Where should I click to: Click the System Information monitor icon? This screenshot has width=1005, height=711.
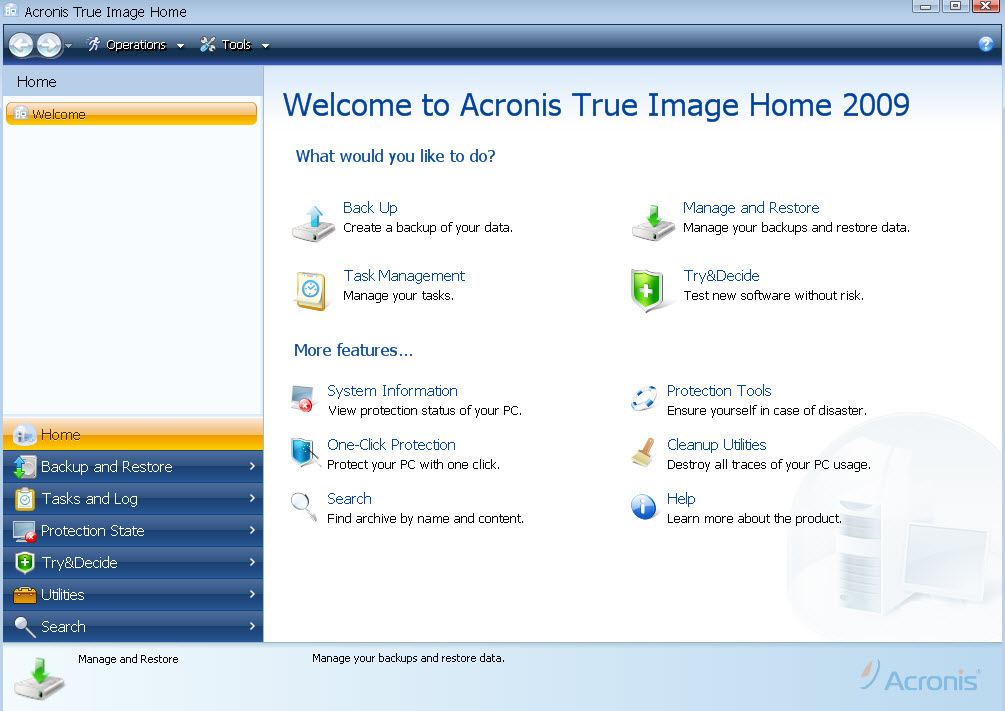click(302, 399)
